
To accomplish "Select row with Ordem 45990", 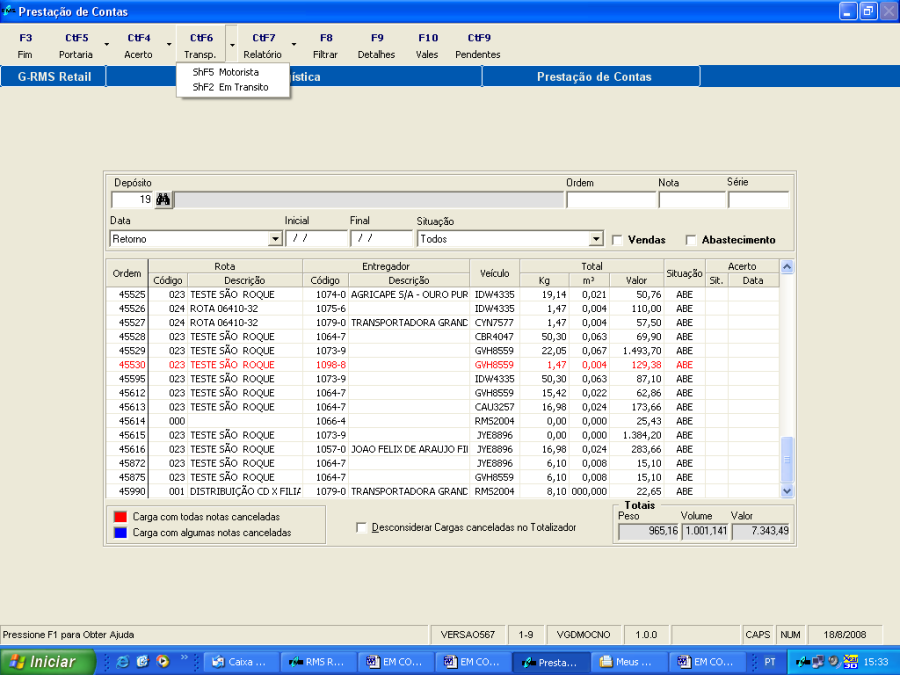I will [443, 491].
